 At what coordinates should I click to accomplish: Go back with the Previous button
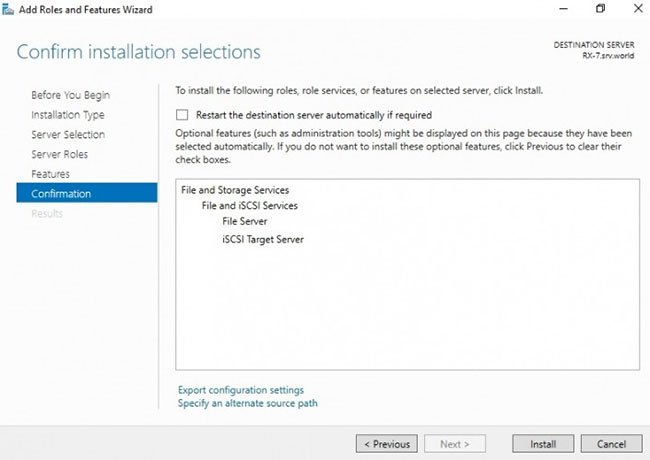click(387, 444)
